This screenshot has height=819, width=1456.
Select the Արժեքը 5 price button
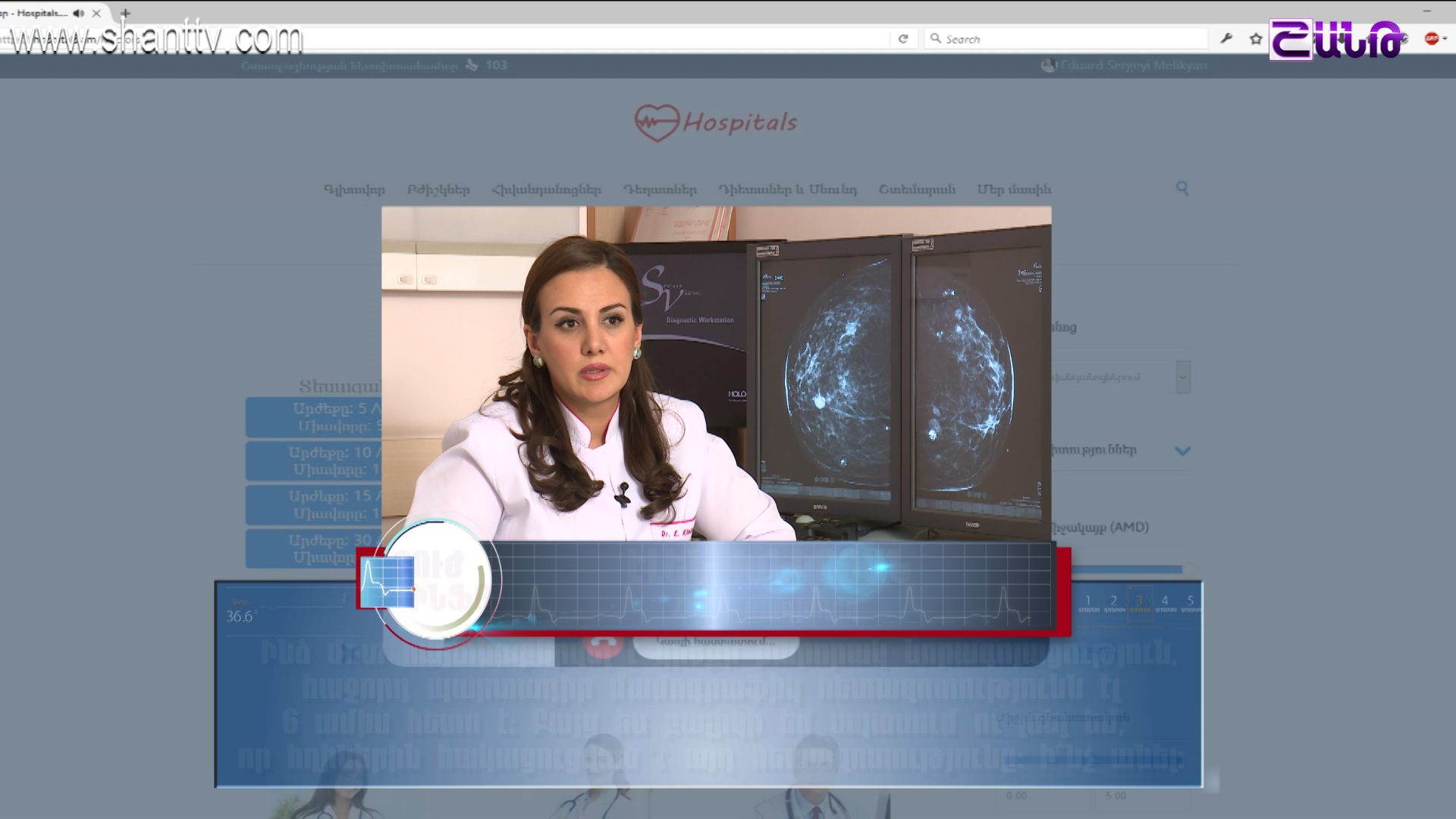point(313,417)
